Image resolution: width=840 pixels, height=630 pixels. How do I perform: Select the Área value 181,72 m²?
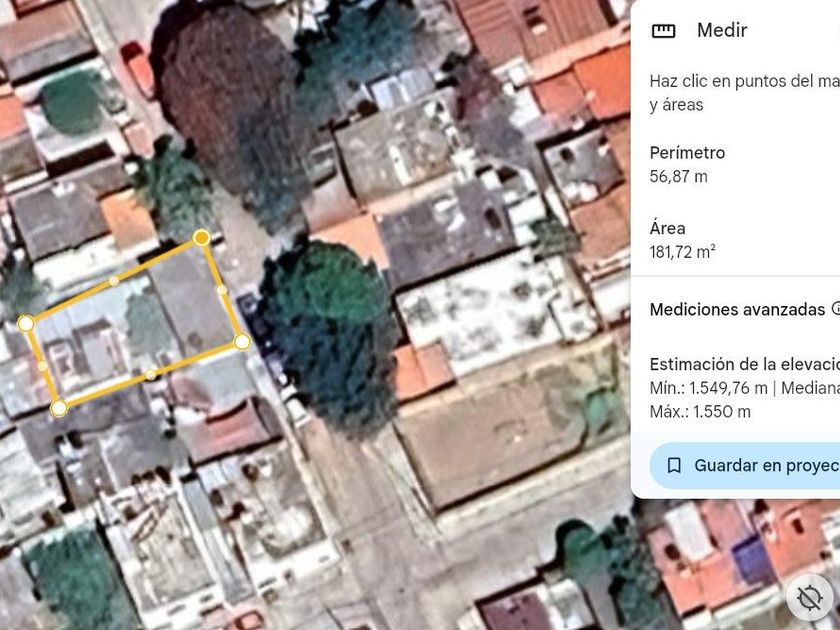pos(682,252)
